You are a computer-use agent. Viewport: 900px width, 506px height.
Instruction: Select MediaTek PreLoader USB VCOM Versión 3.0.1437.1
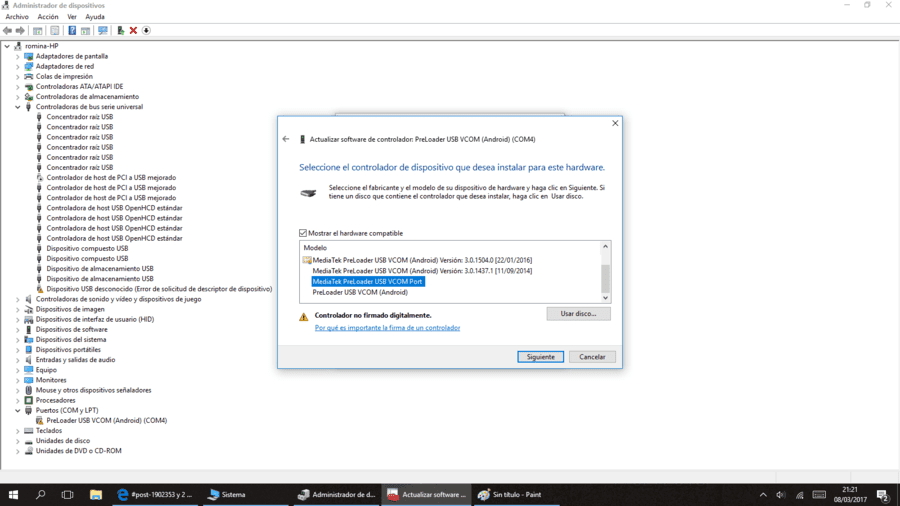coord(422,271)
